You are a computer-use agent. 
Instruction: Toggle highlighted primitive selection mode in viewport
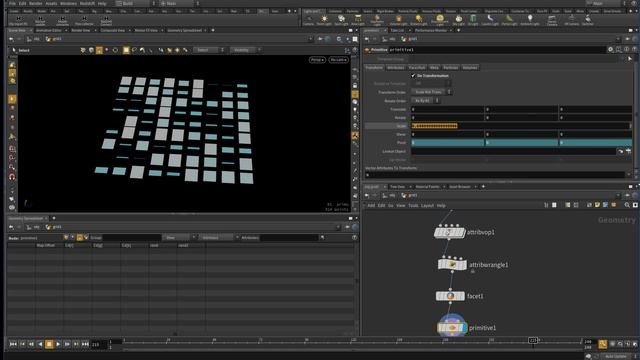coord(99,50)
